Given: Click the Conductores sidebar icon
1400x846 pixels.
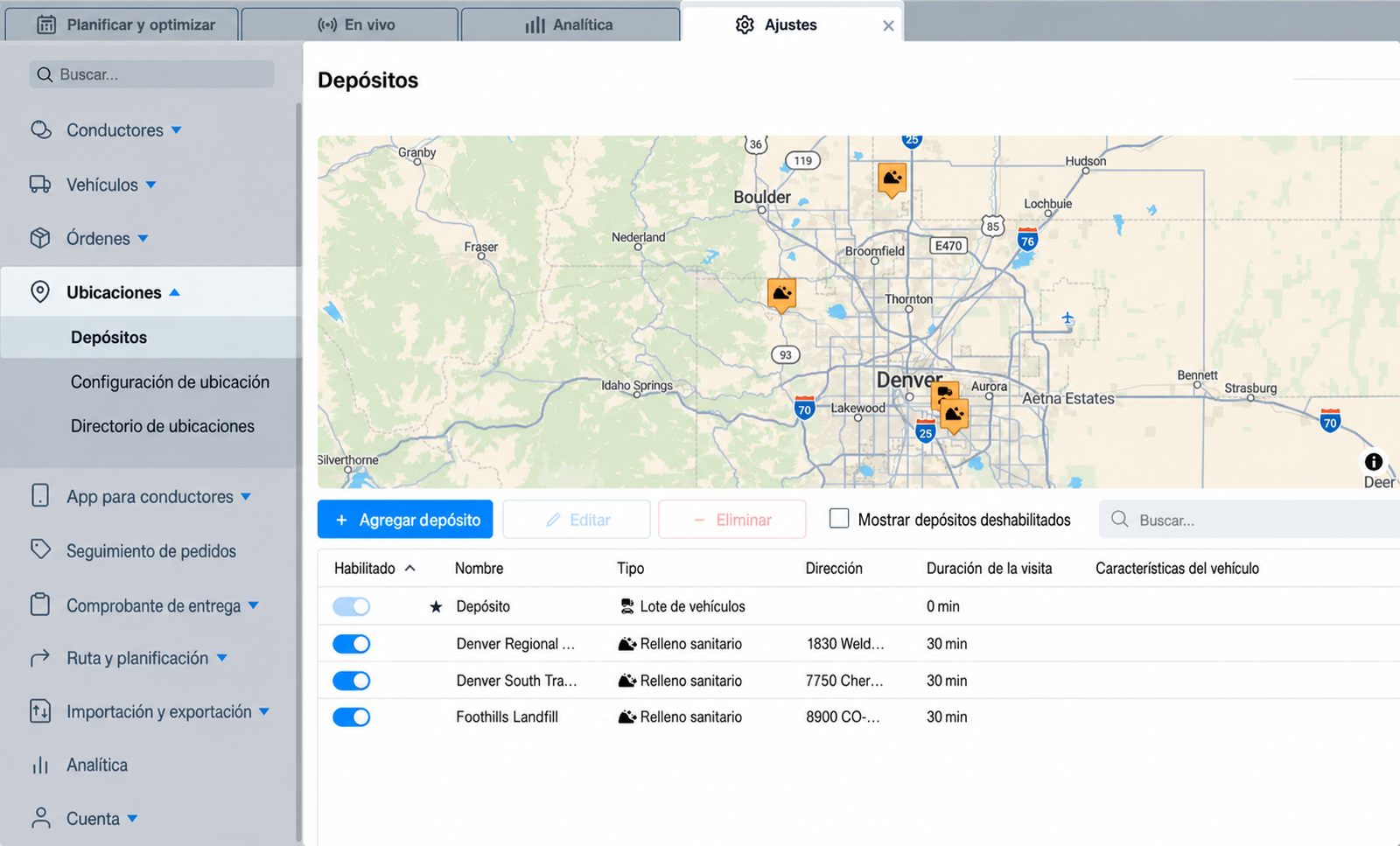Looking at the screenshot, I should coord(40,129).
